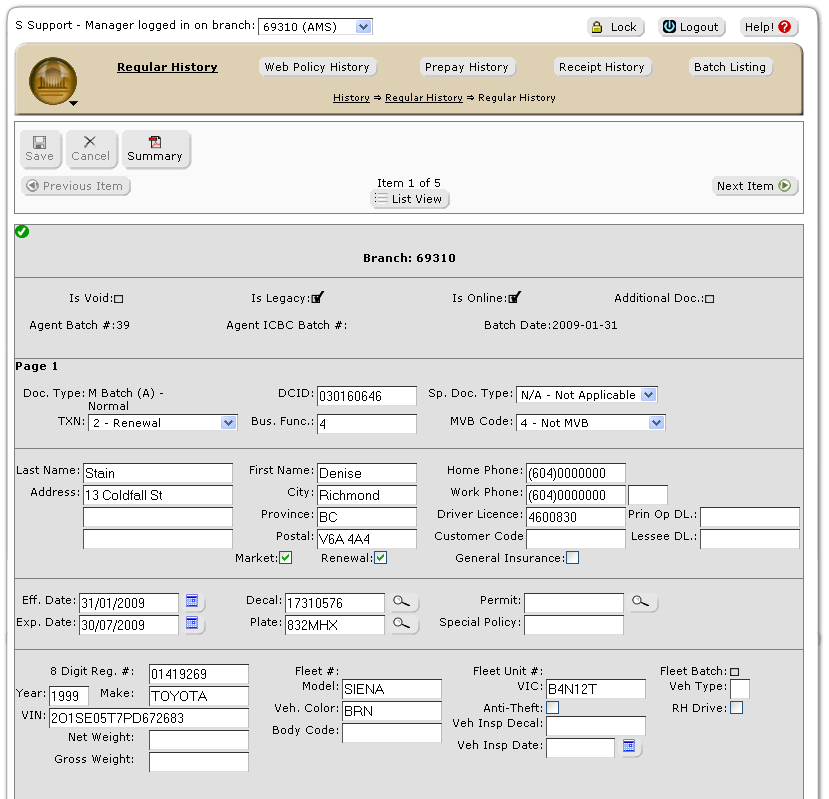The image size is (829, 799).
Task: Click the Summary PDF icon button
Action: (x=155, y=149)
